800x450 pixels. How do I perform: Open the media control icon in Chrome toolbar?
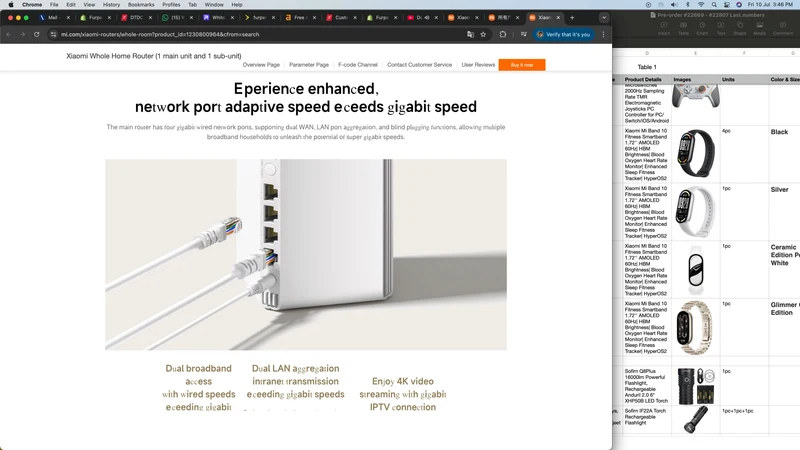(x=523, y=34)
